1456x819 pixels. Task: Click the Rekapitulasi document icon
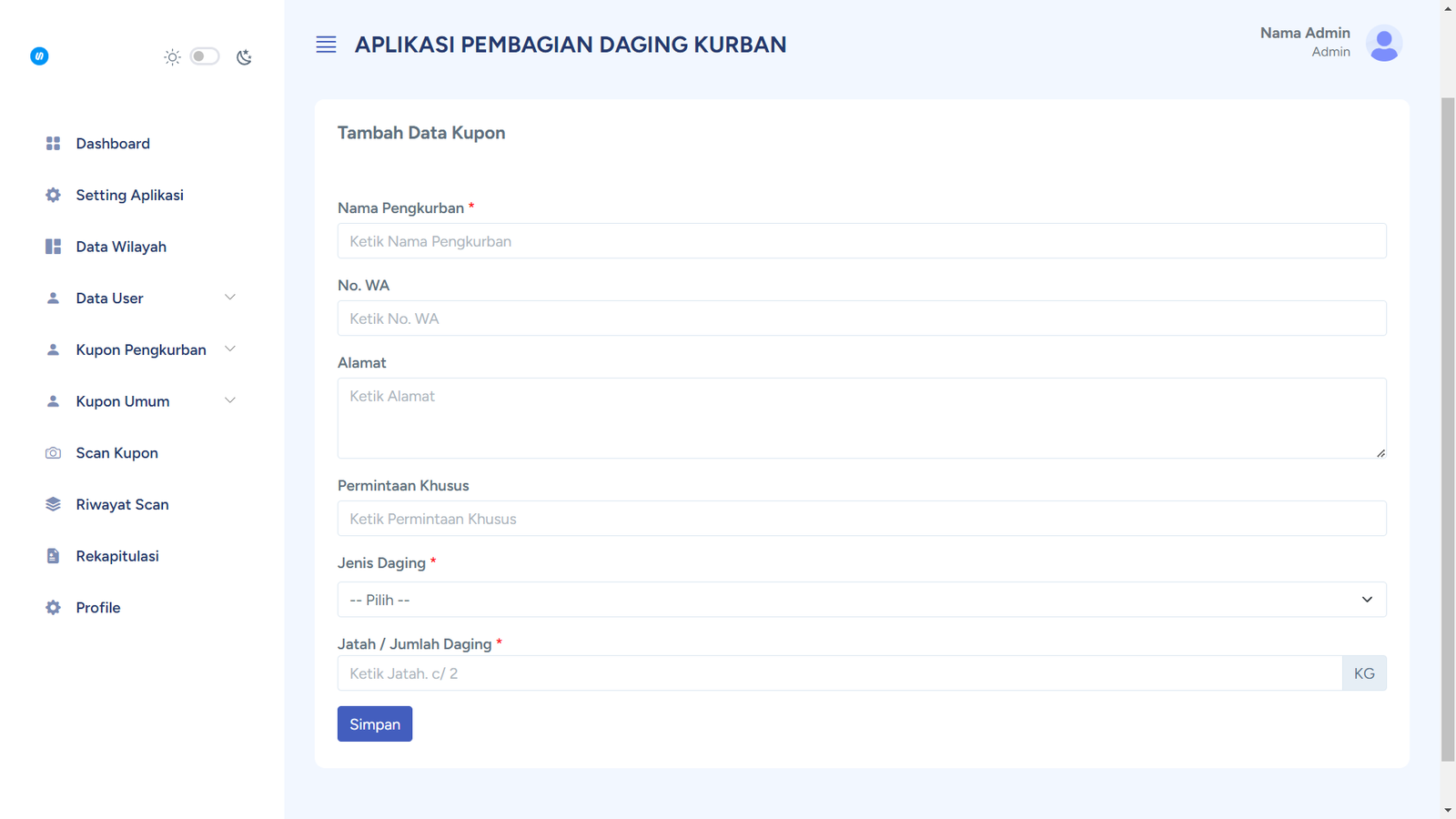coord(53,556)
